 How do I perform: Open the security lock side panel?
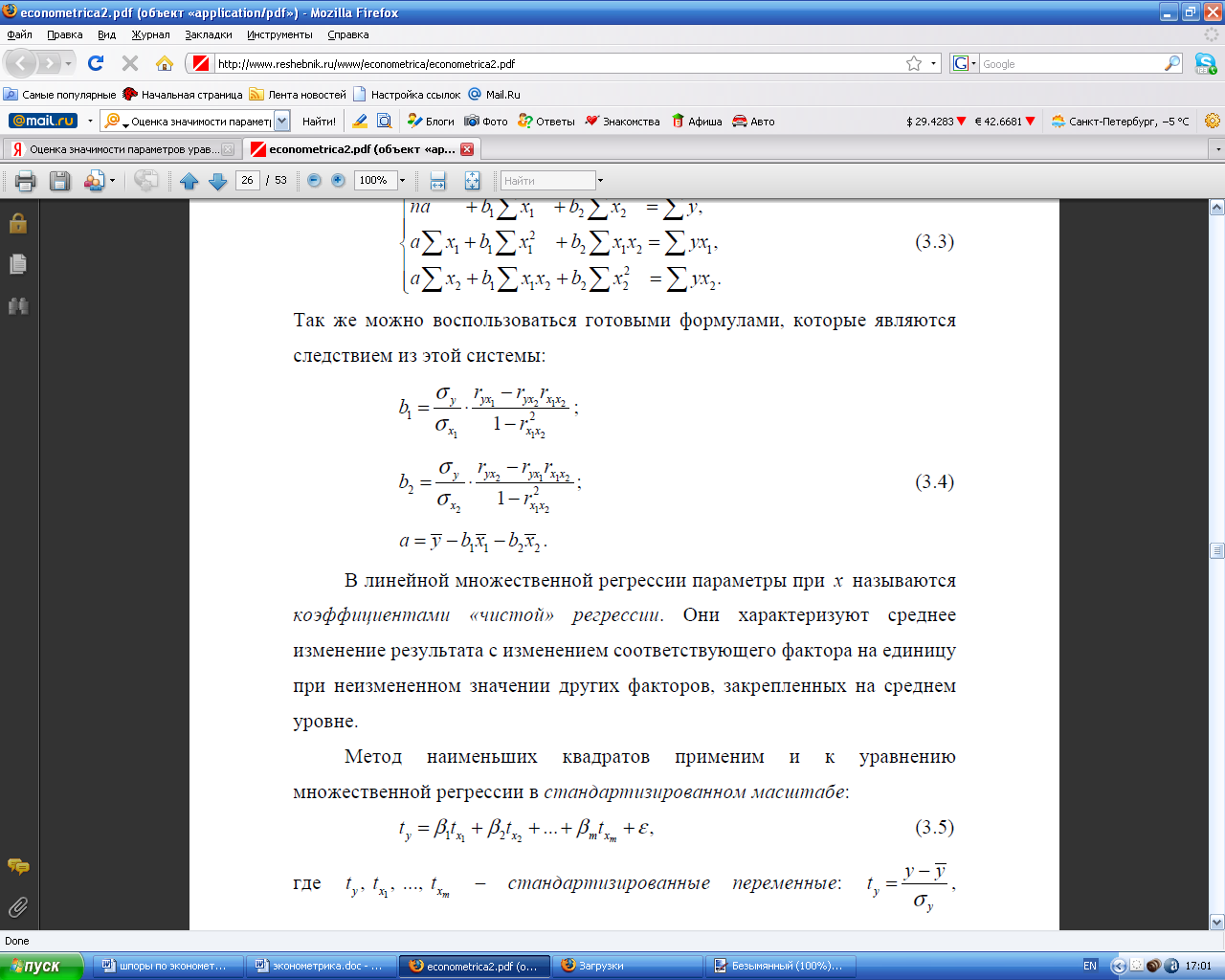[x=18, y=223]
